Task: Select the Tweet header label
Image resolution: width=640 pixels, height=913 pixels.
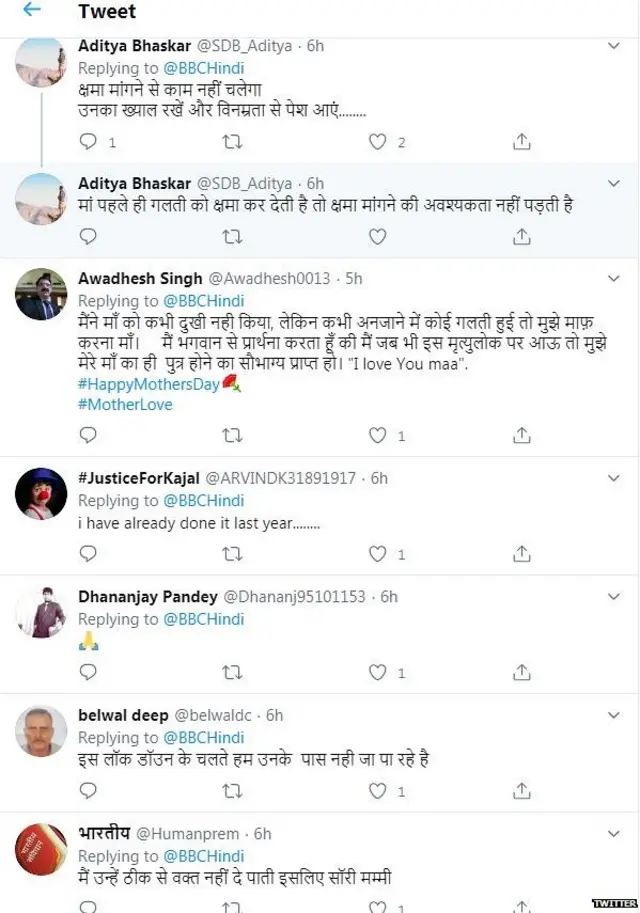Action: pyautogui.click(x=107, y=12)
